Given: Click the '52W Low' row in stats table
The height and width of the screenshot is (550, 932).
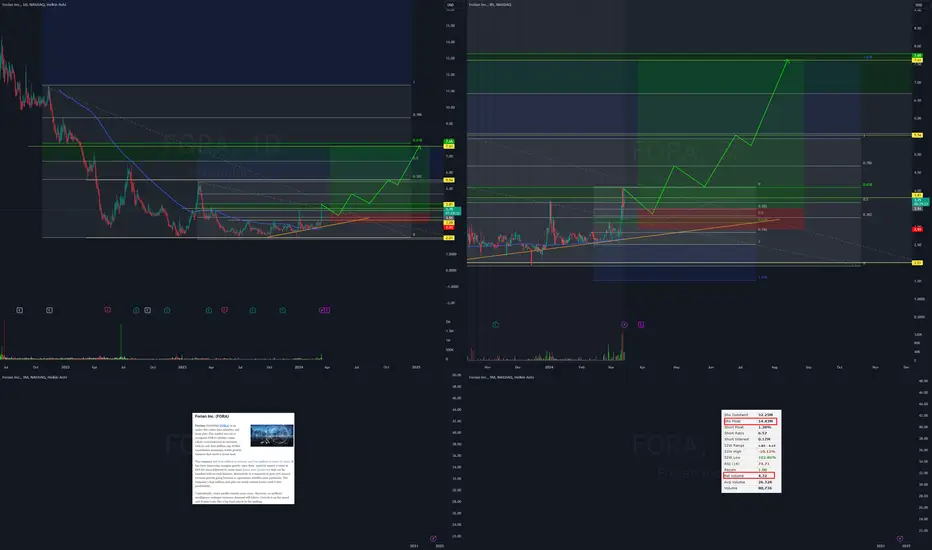Looking at the screenshot, I should (751, 457).
